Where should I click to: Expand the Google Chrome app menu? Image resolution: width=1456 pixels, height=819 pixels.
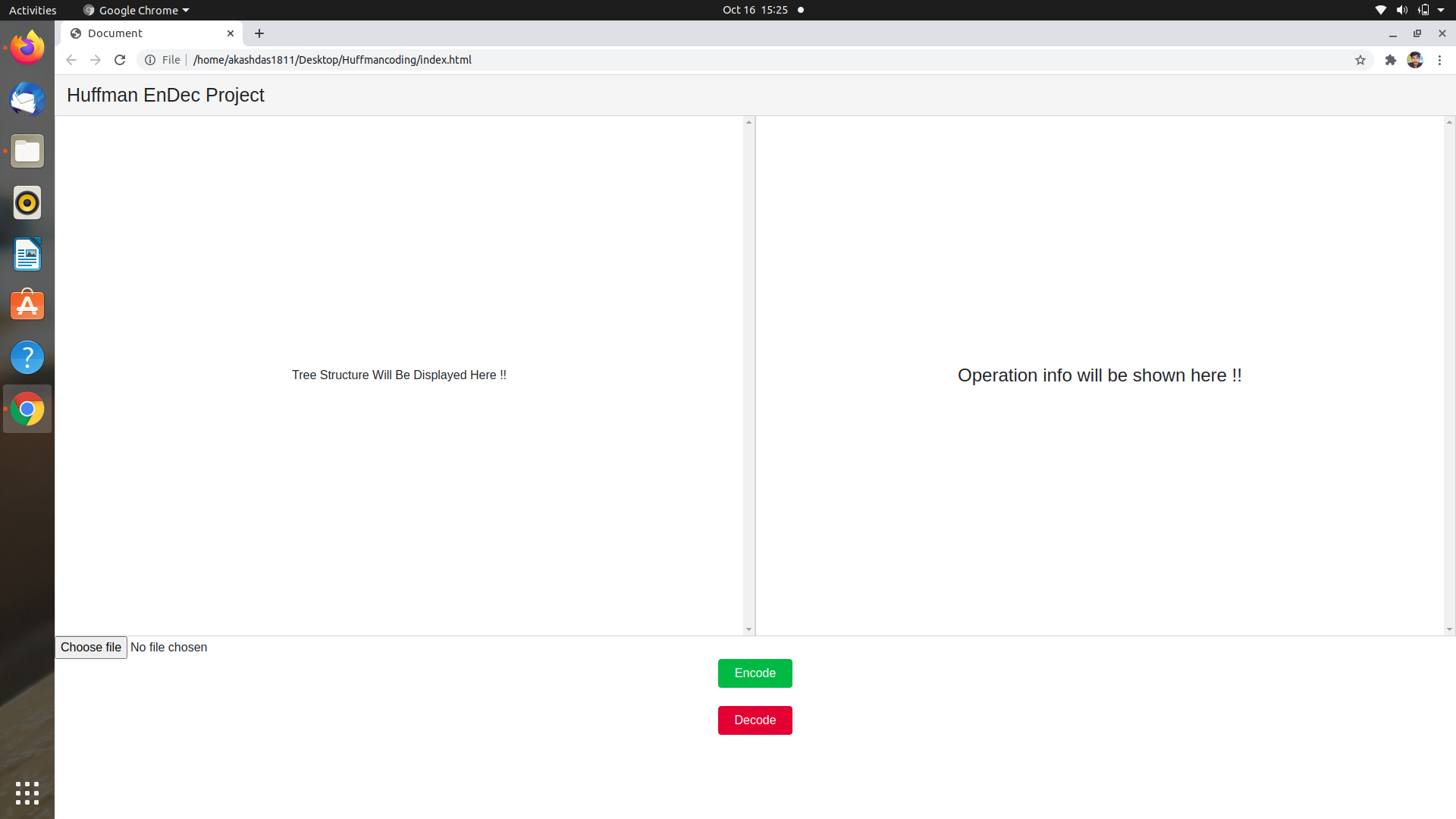pos(136,10)
